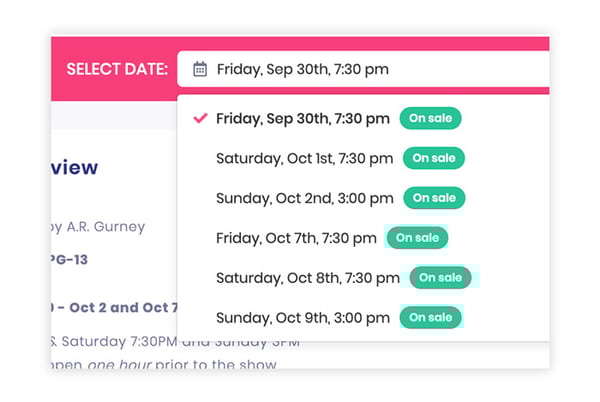
Task: Select Friday, Sep 30th, 7:30 pm option
Action: 303,119
